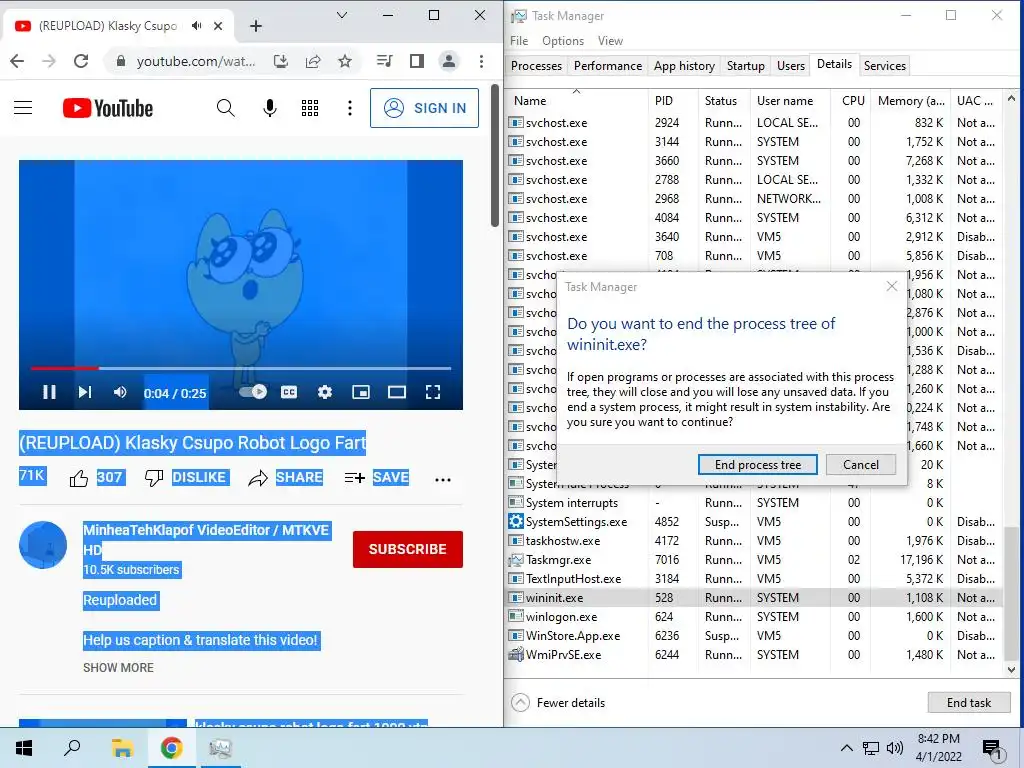Confirm End process tree
The image size is (1024, 768).
click(x=758, y=464)
